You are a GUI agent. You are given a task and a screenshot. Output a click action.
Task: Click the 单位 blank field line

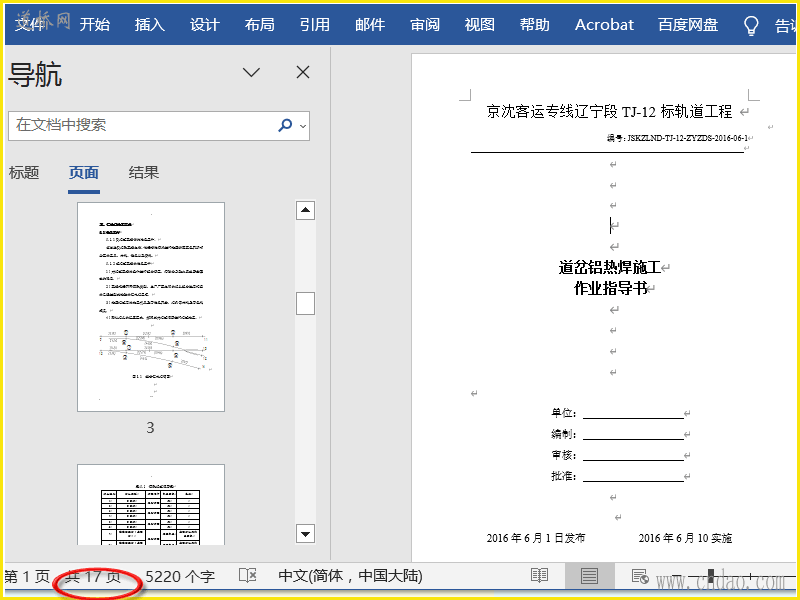[x=633, y=413]
